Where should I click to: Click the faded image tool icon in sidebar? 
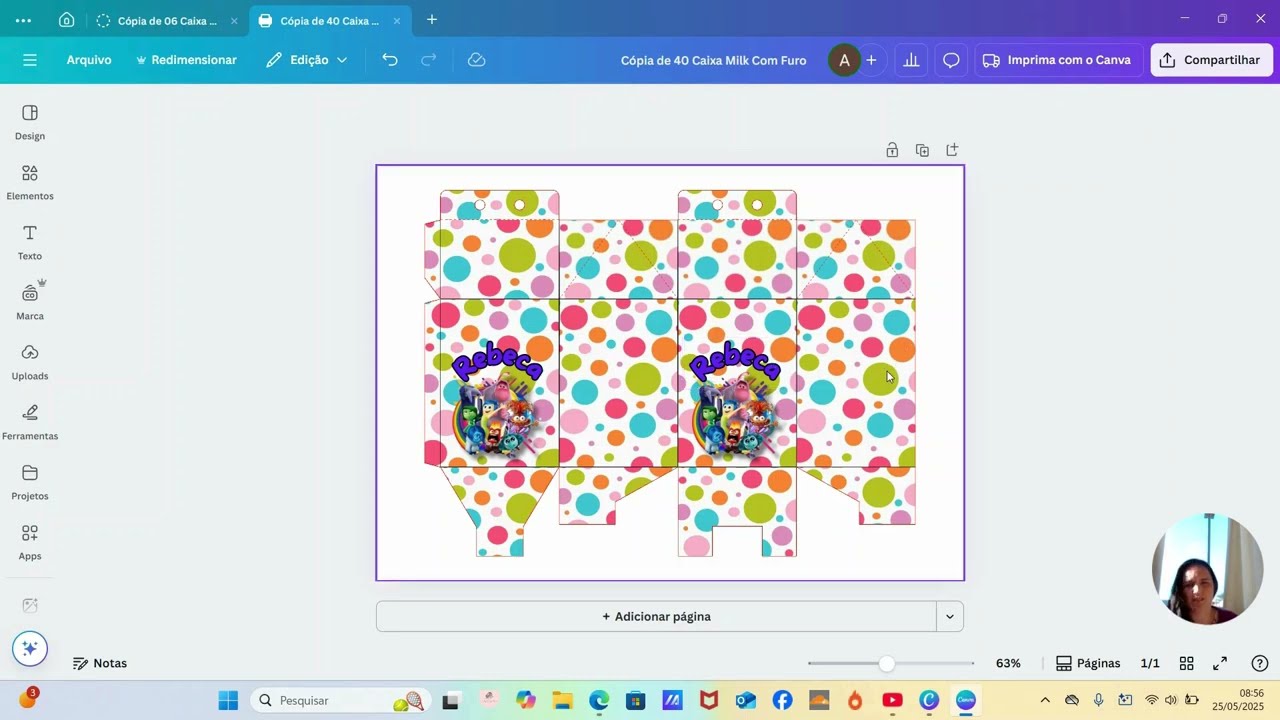pyautogui.click(x=30, y=605)
